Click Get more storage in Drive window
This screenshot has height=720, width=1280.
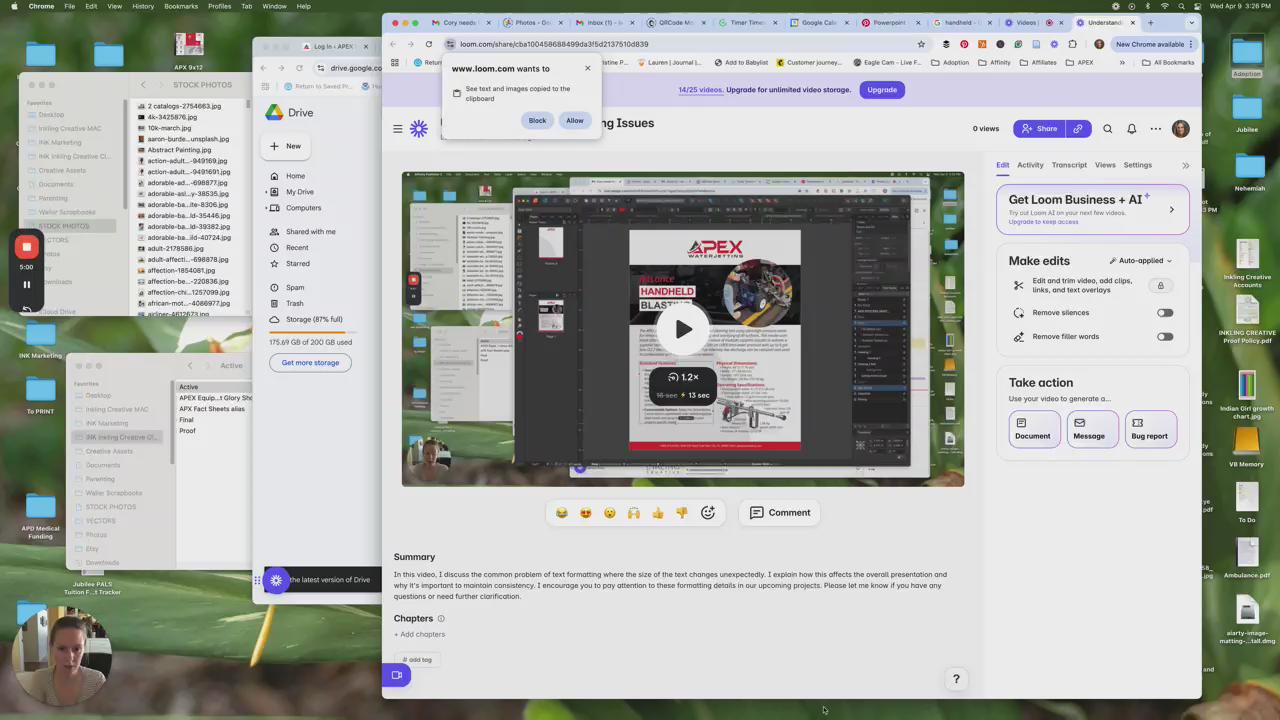[310, 363]
